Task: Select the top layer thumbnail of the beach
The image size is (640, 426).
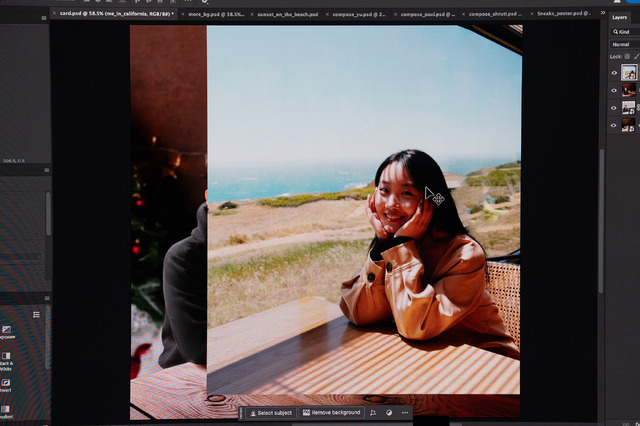Action: [x=629, y=73]
